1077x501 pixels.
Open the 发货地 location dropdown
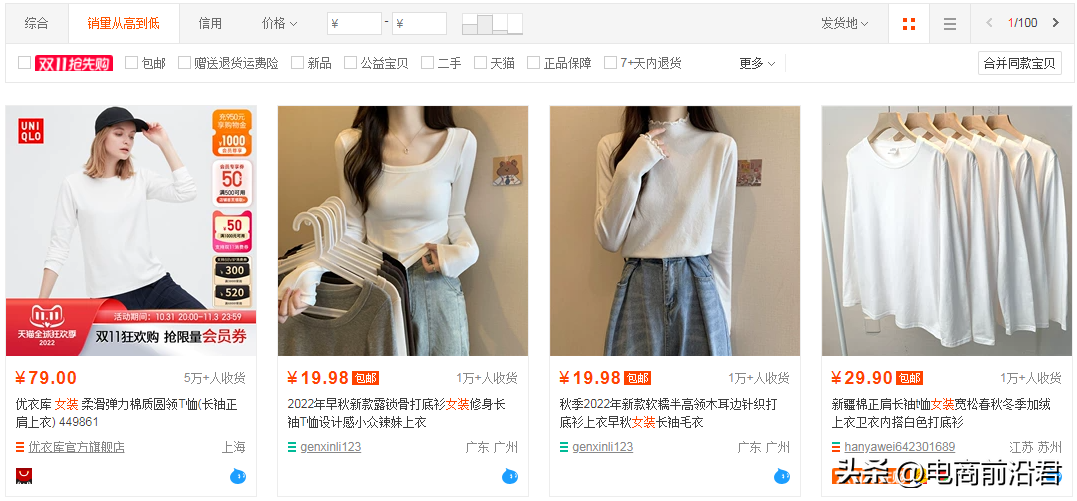point(844,23)
